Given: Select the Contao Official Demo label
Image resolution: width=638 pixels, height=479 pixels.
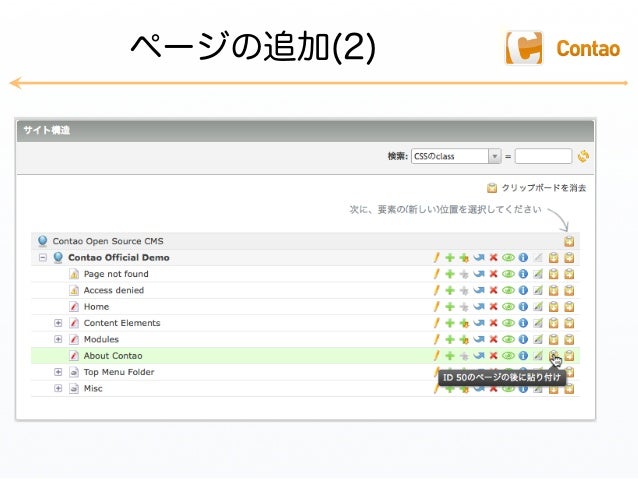Looking at the screenshot, I should click(x=119, y=258).
